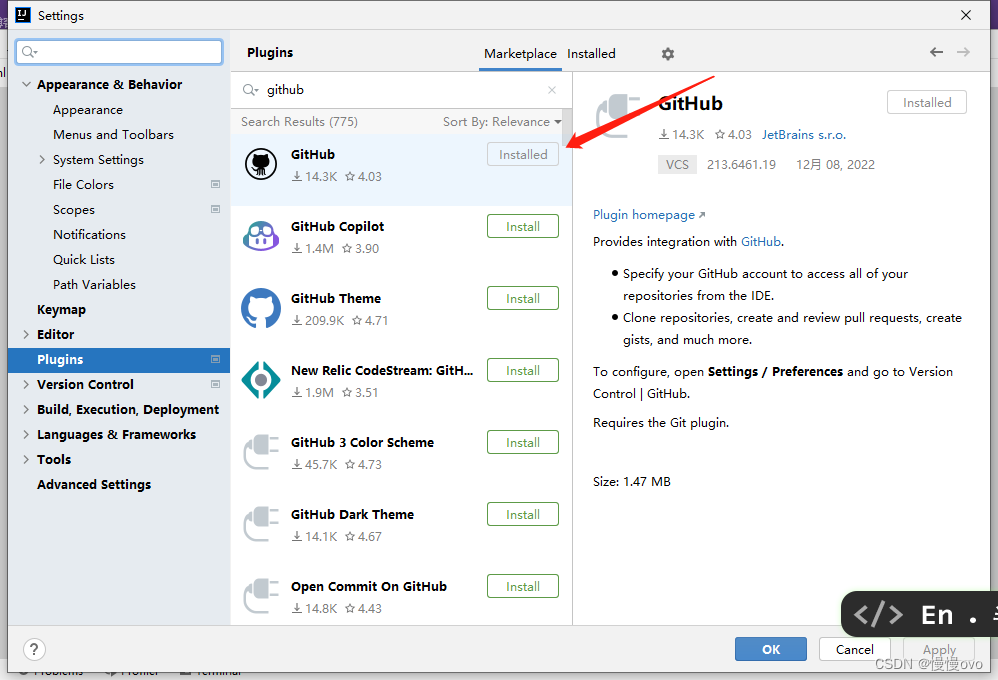Click Installed button in GitHub list row
Screen dimensions: 998x680
(x=523, y=155)
